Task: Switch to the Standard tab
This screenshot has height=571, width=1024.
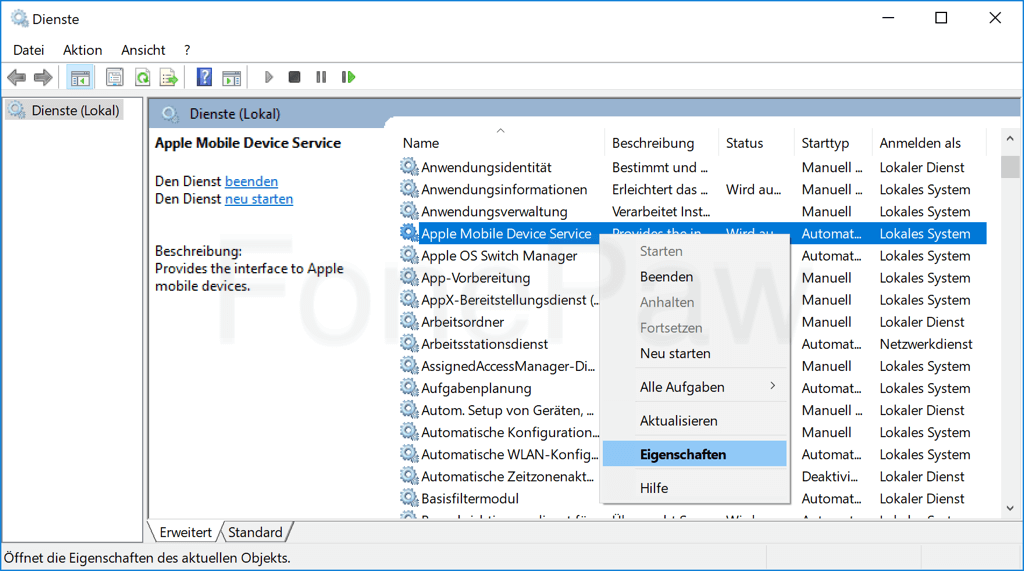Action: click(255, 532)
